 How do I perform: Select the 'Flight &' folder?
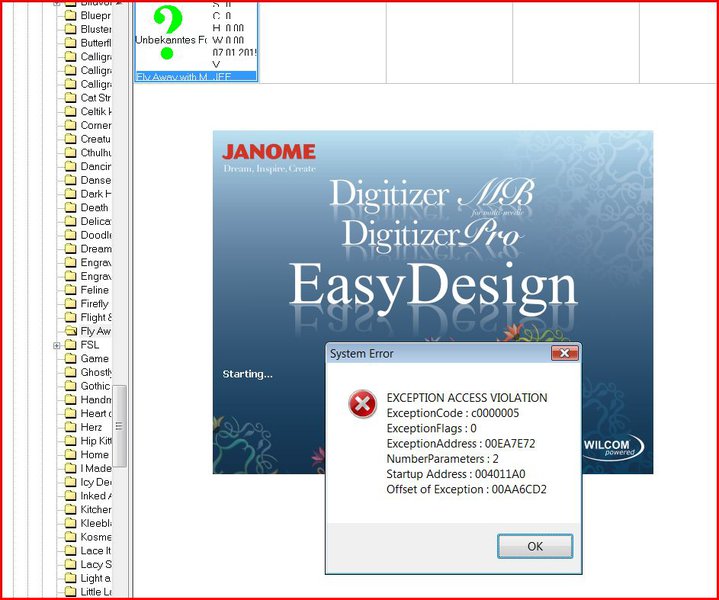click(x=95, y=317)
